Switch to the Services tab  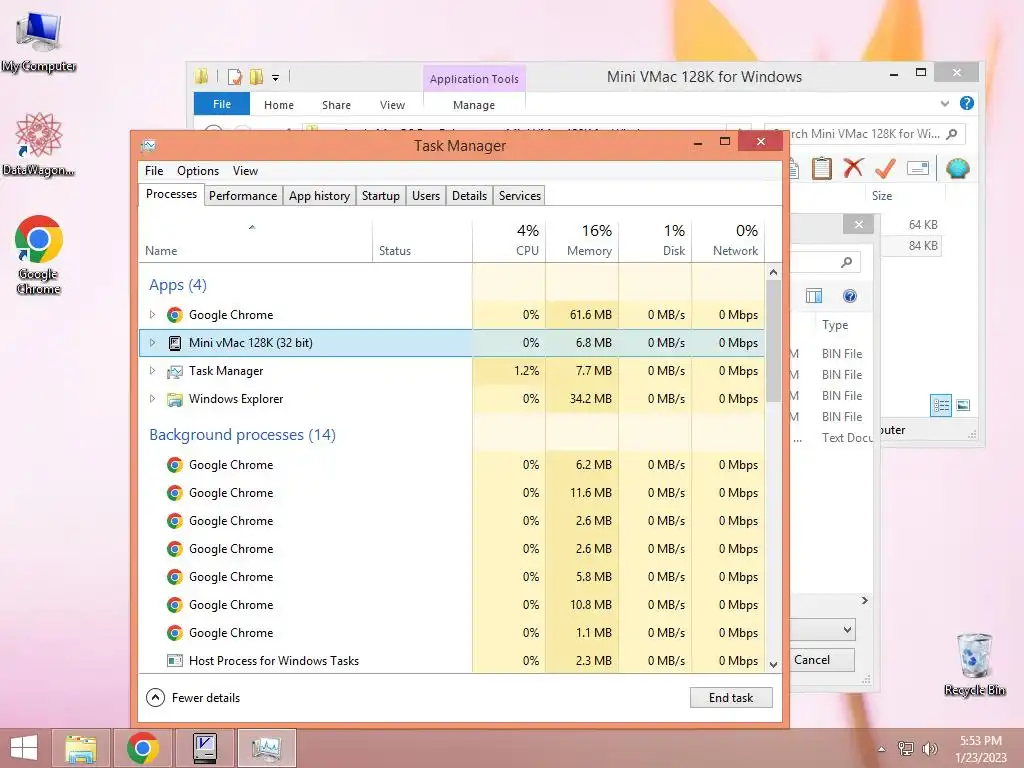click(520, 196)
